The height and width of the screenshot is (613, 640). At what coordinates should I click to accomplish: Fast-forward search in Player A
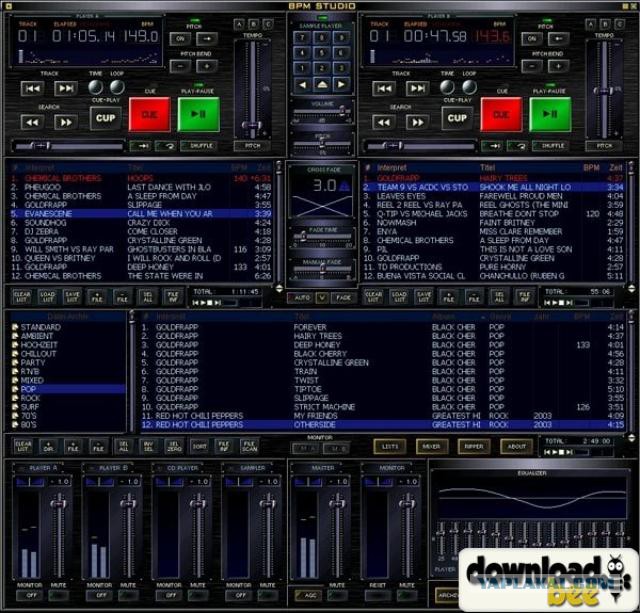(66, 122)
